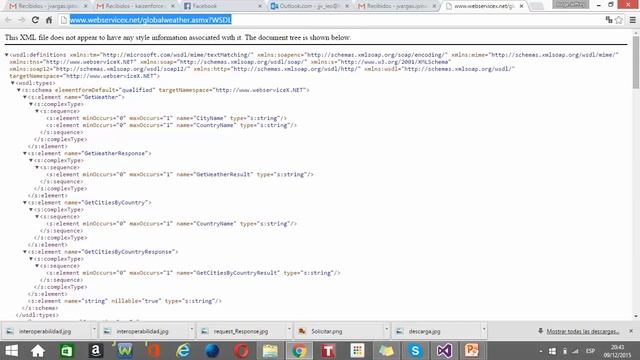Launch Visual Studio from the taskbar
Image resolution: width=640 pixels, height=360 pixels.
tap(444, 351)
